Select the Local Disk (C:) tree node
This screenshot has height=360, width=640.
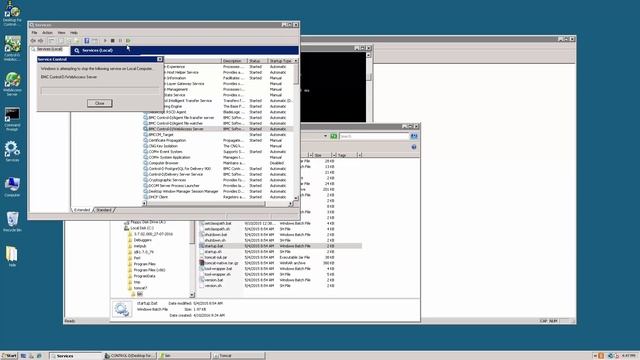[x=142, y=228]
